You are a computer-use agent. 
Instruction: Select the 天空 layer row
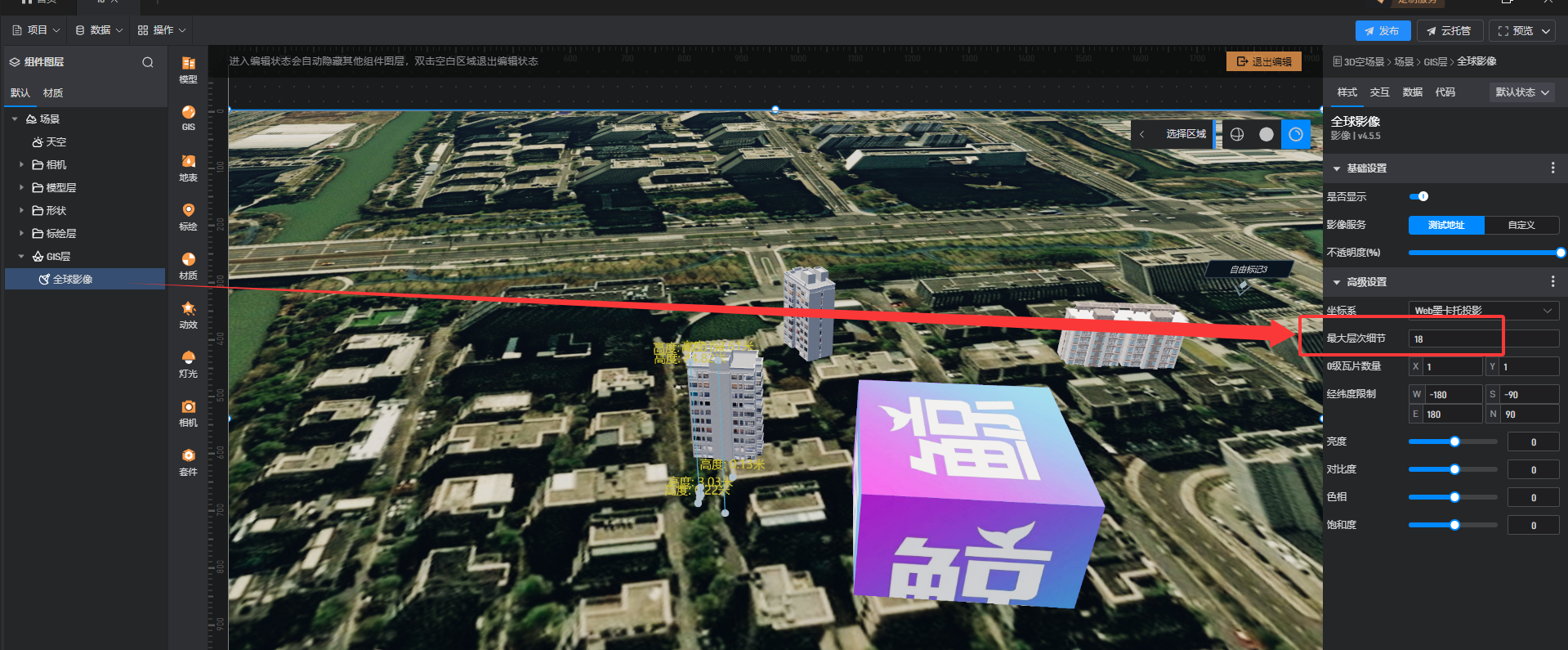[85, 142]
